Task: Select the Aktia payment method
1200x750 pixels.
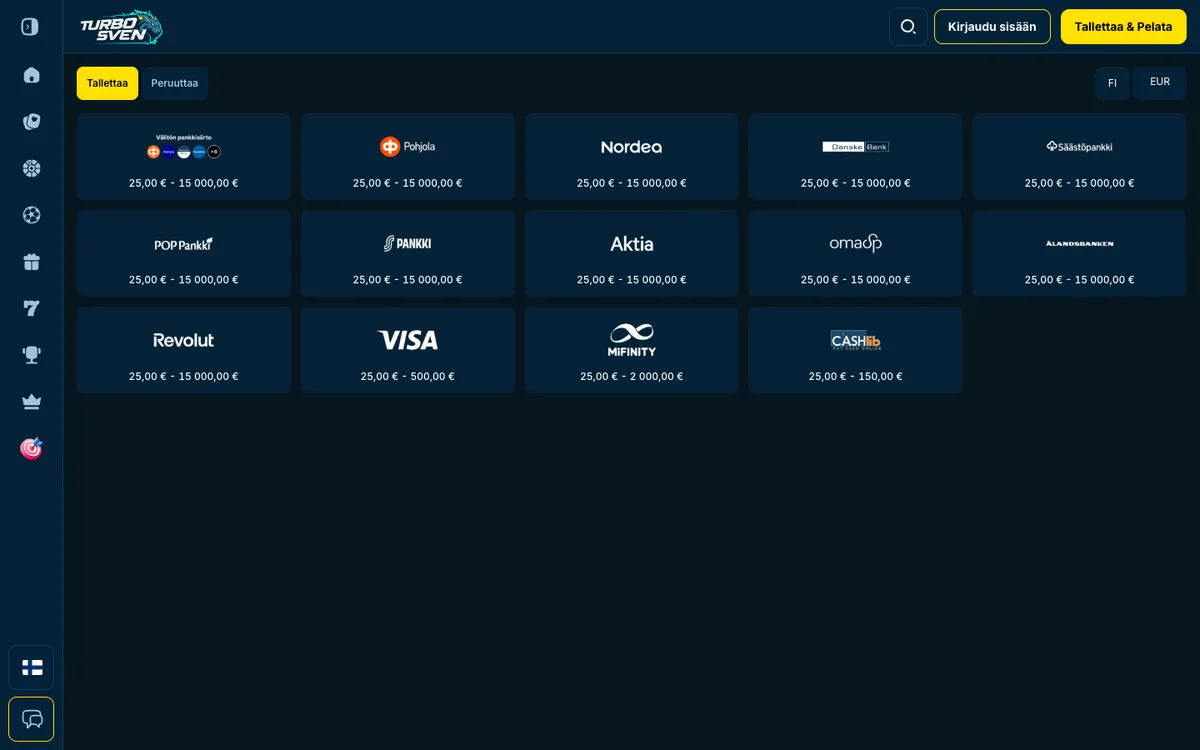Action: [631, 253]
